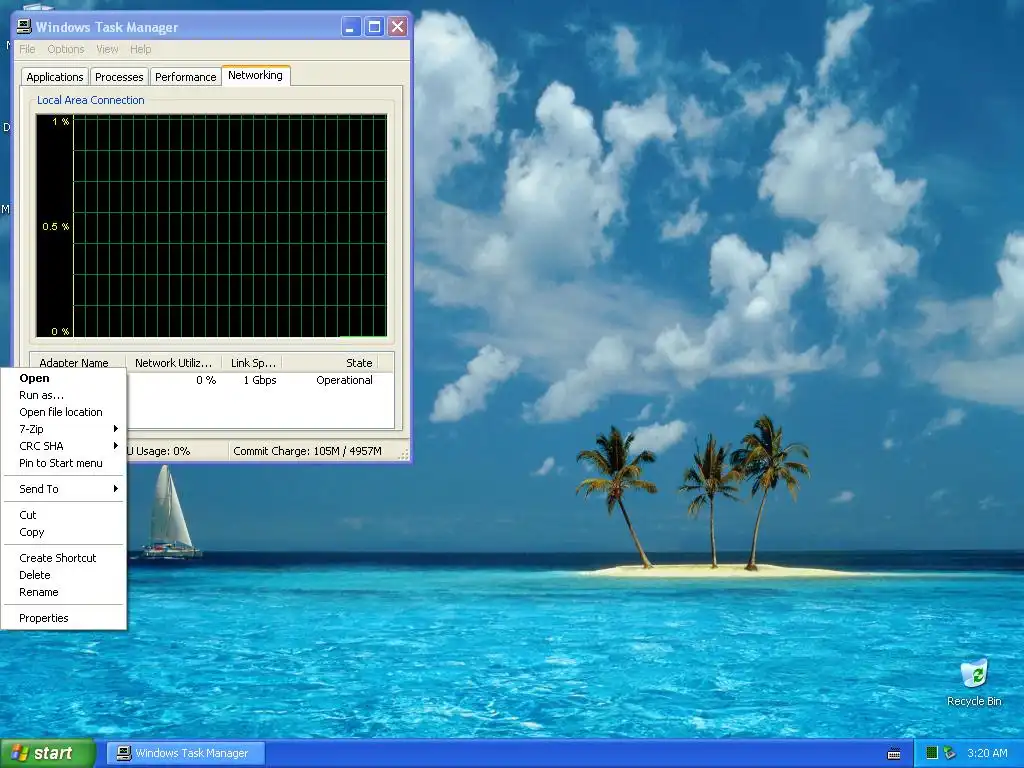Choose Create Shortcut
The height and width of the screenshot is (768, 1024).
tap(63, 558)
